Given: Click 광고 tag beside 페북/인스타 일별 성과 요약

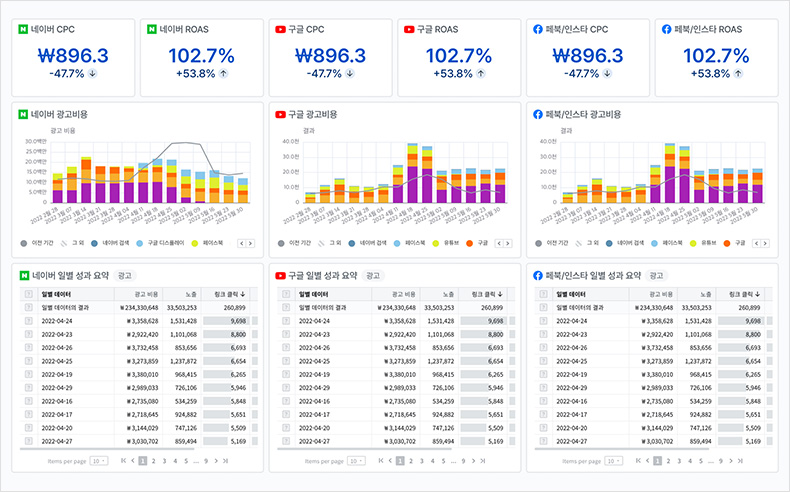Looking at the screenshot, I should pyautogui.click(x=656, y=275).
